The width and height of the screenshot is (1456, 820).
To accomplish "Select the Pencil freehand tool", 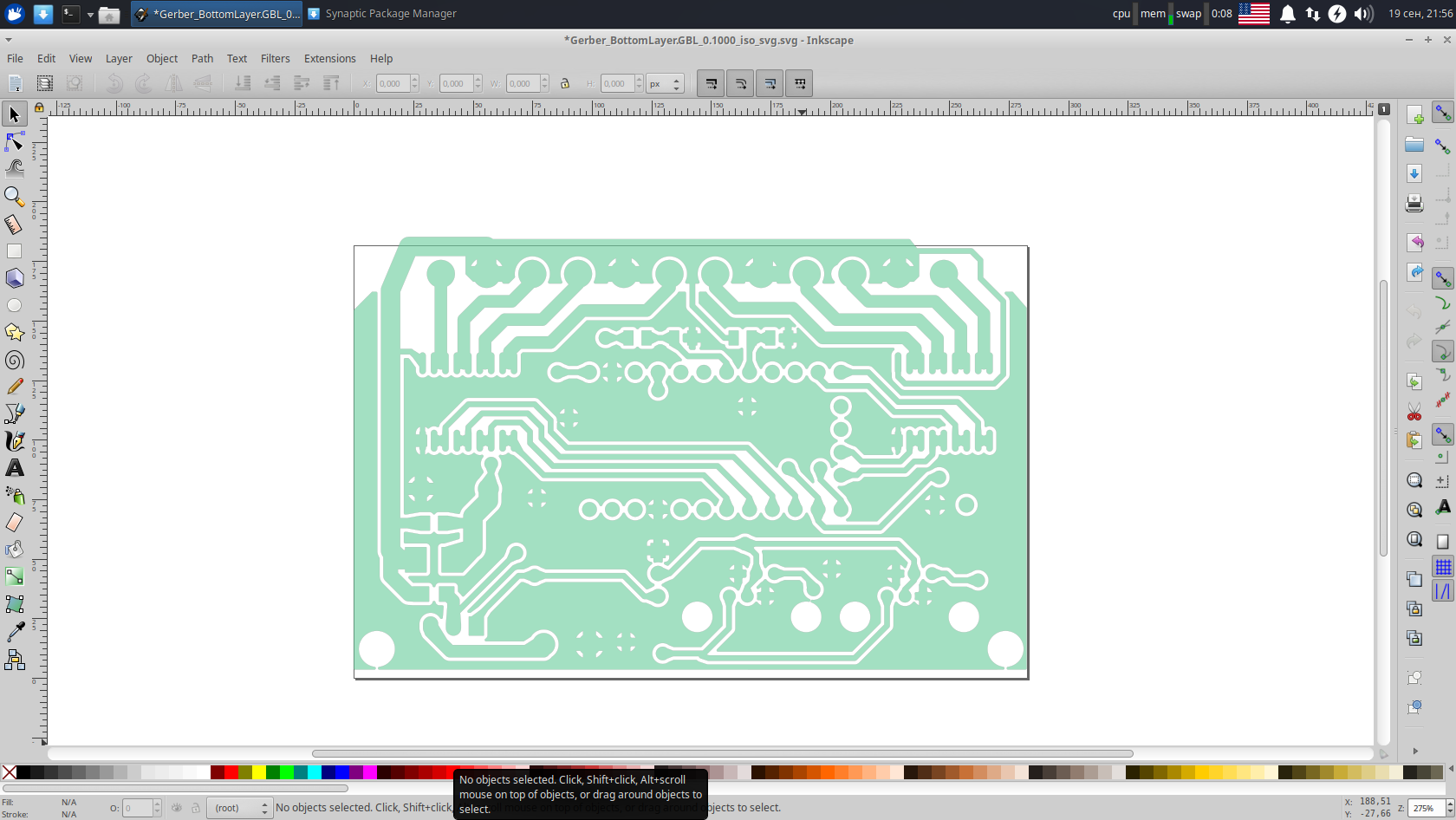I will 15,387.
